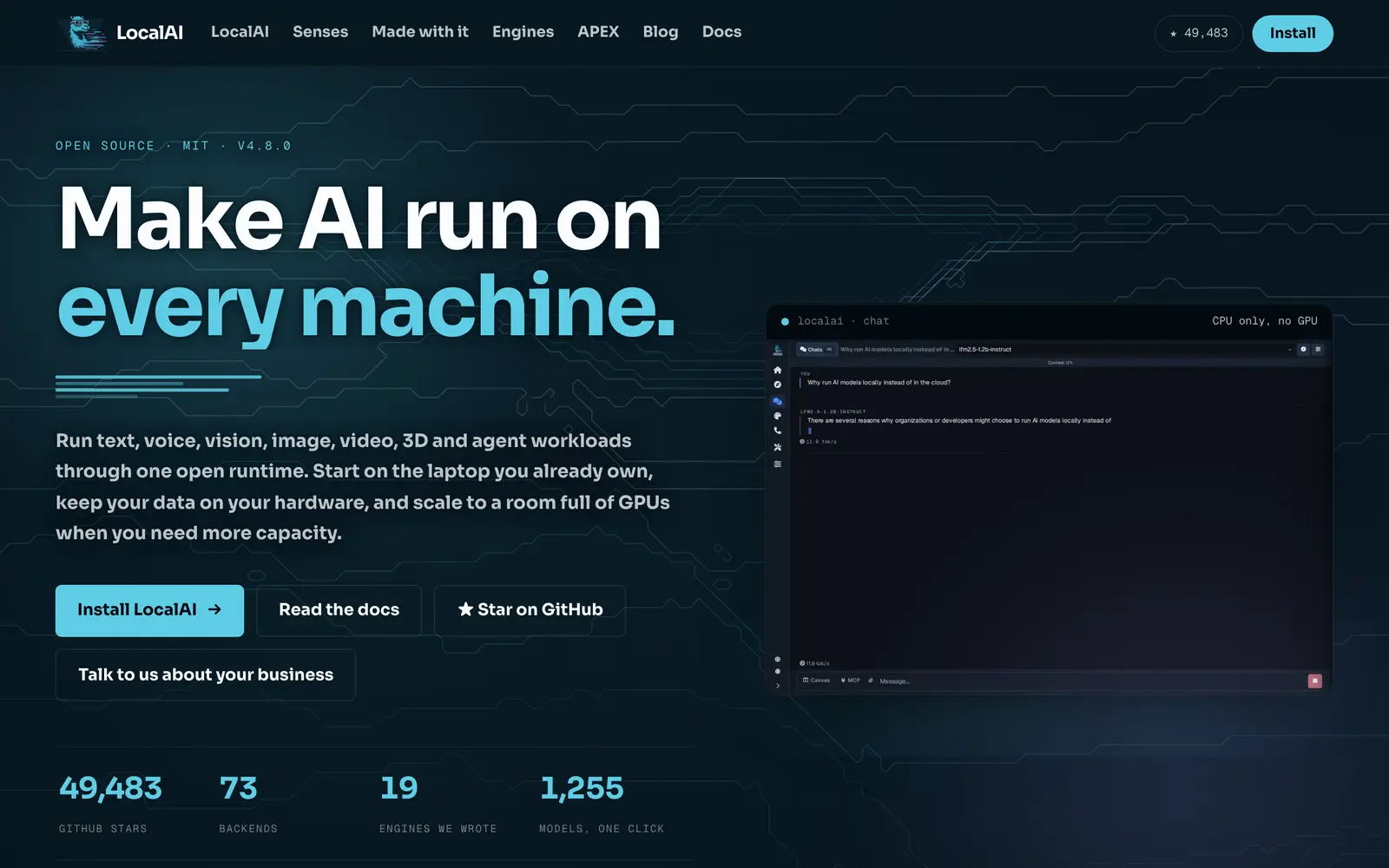Click Talk to us about your business
The width and height of the screenshot is (1389, 868).
coord(206,674)
